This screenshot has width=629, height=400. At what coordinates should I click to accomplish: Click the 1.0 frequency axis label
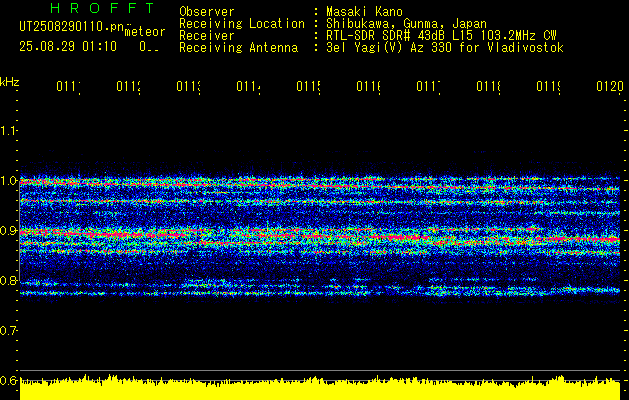[x=8, y=180]
